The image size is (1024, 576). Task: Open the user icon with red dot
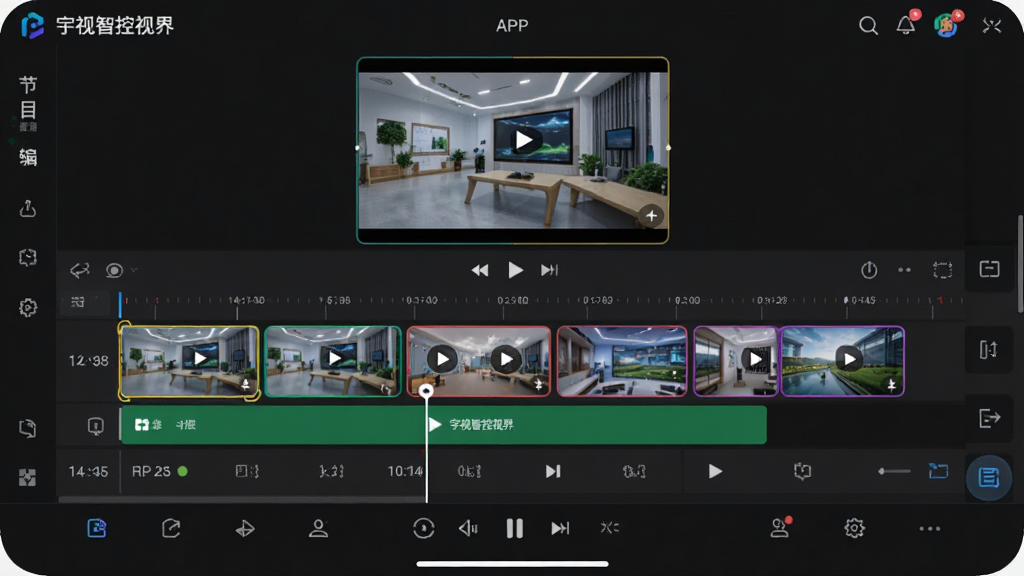click(780, 527)
